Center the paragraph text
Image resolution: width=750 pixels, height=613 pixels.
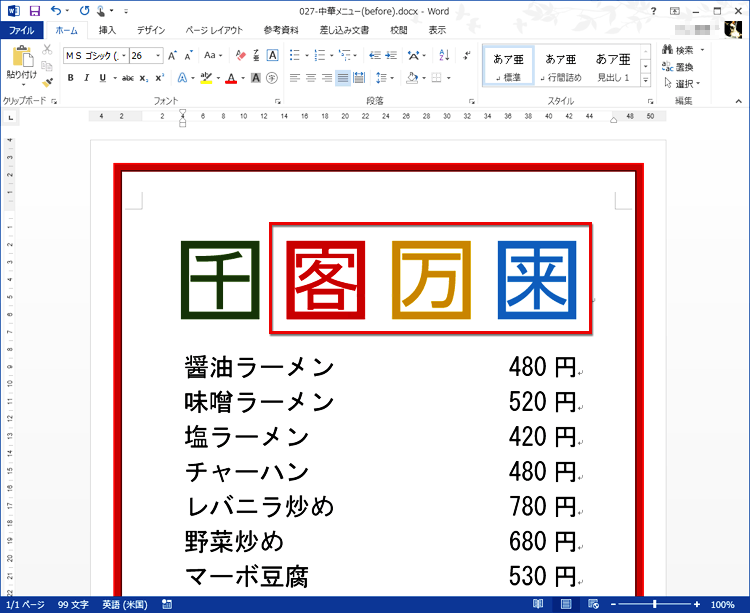click(x=311, y=78)
